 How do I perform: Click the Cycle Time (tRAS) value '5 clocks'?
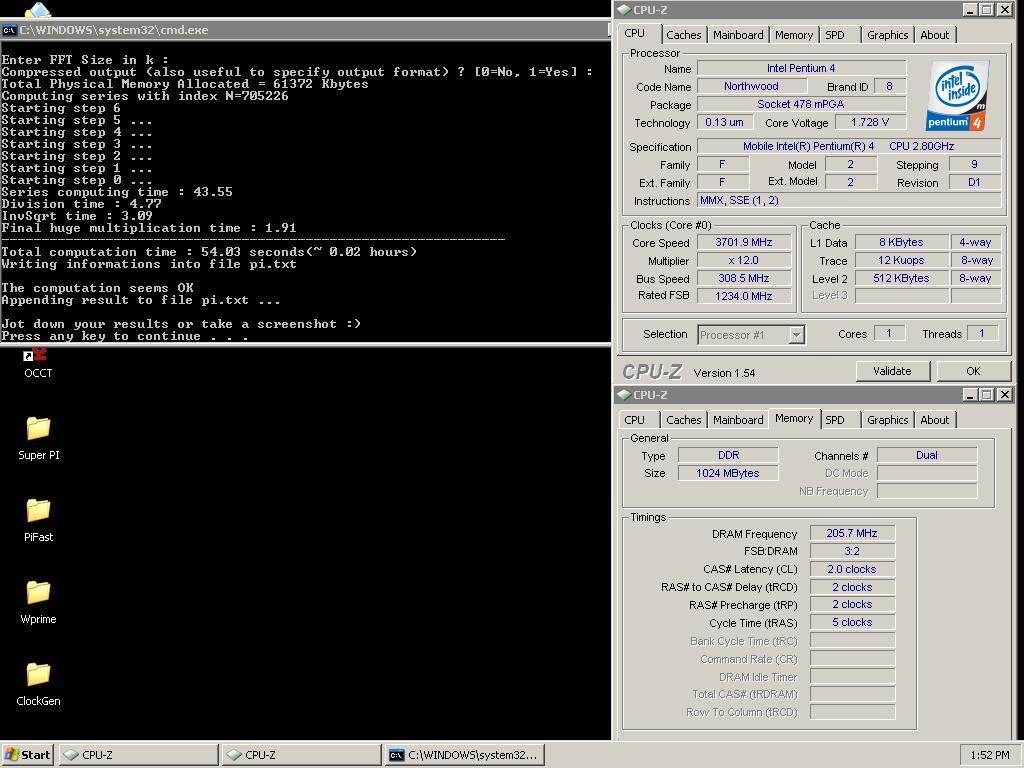pos(852,622)
